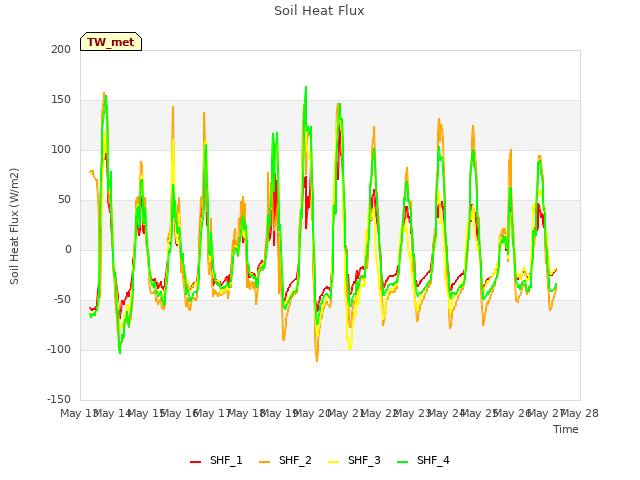
Task: Click the May 28 x-axis label
Action: coord(580,413)
